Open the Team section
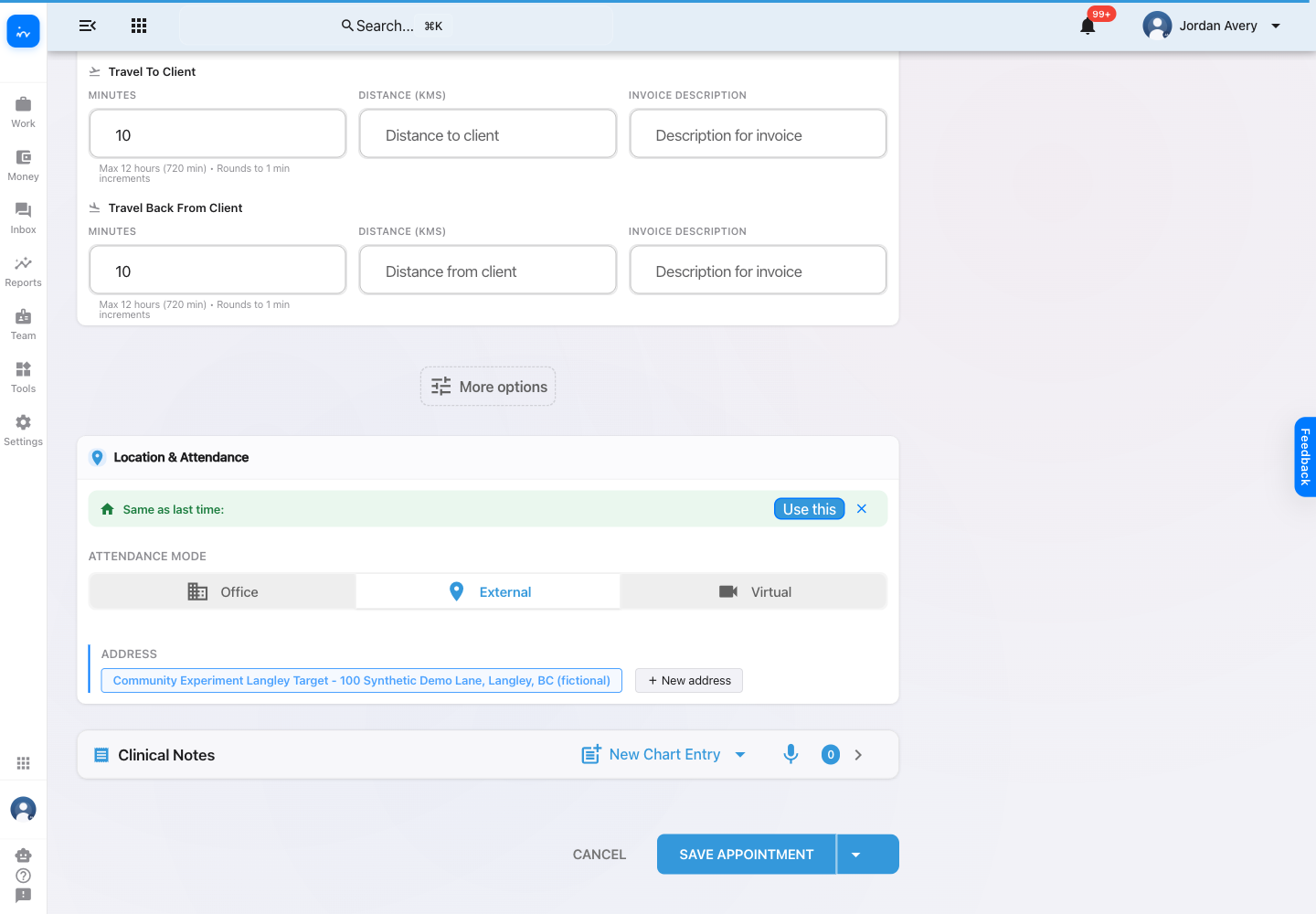Image resolution: width=1316 pixels, height=914 pixels. coord(23,324)
